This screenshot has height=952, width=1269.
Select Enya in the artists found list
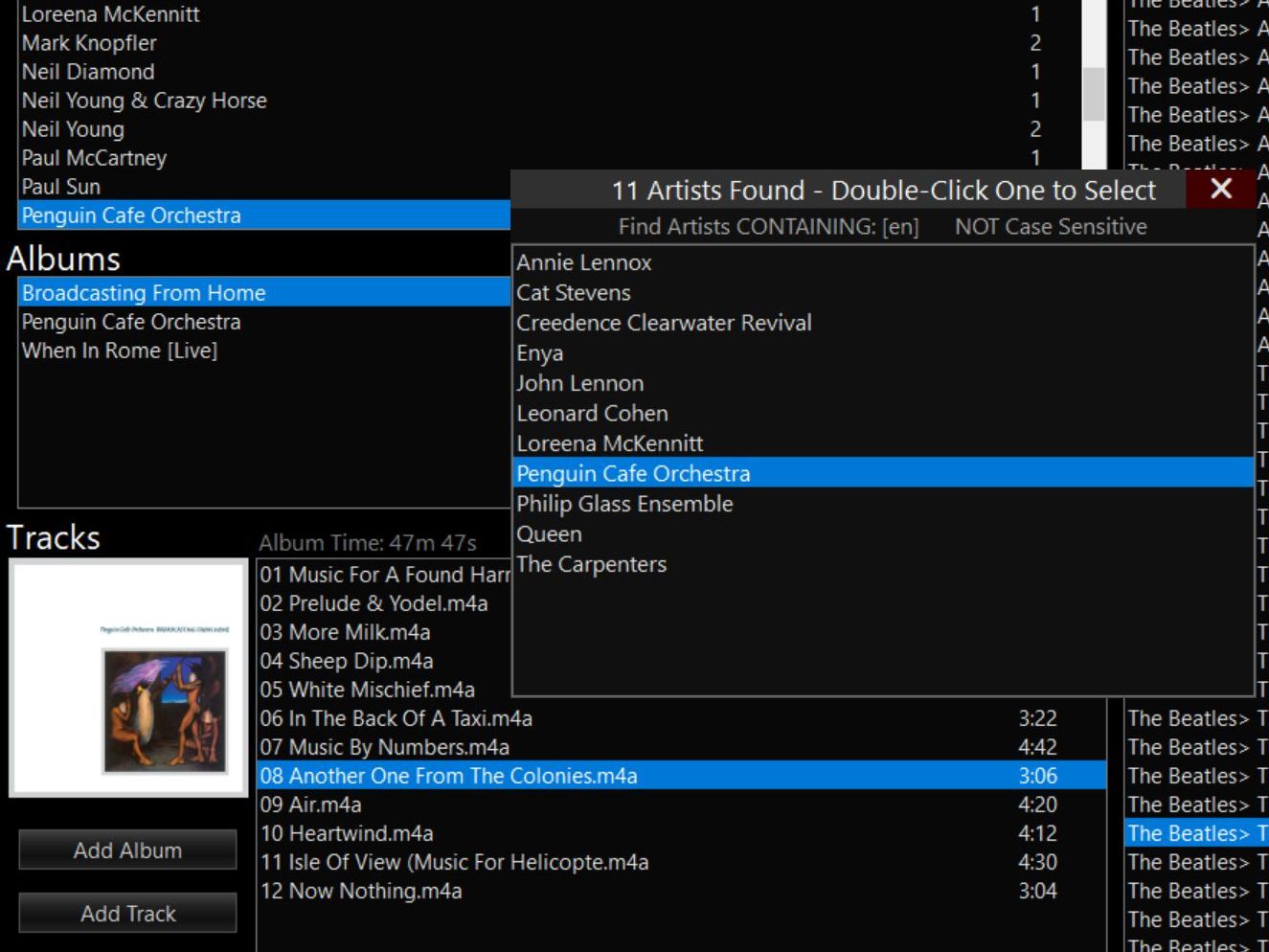click(540, 353)
